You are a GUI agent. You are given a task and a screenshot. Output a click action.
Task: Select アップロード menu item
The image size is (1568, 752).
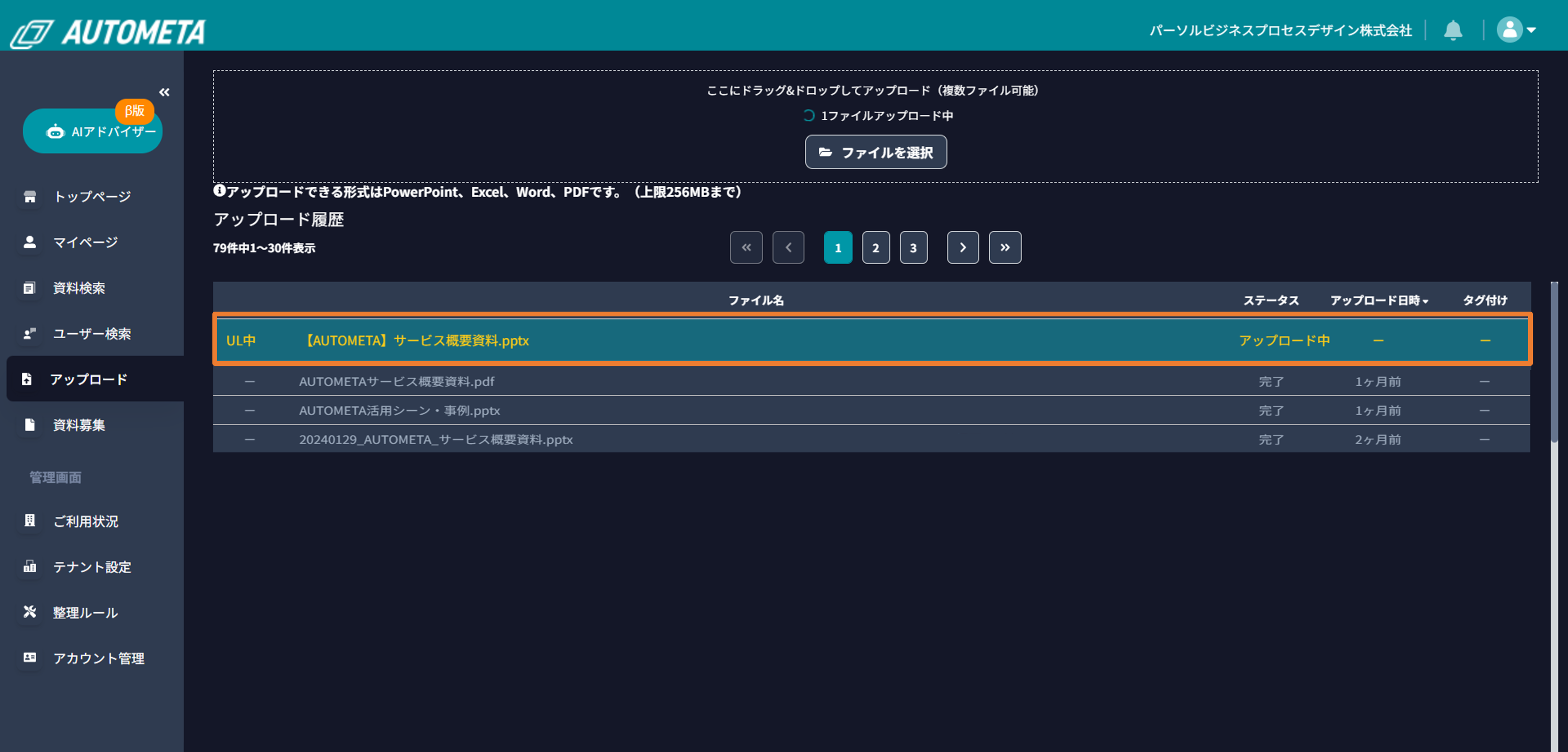[x=96, y=379]
